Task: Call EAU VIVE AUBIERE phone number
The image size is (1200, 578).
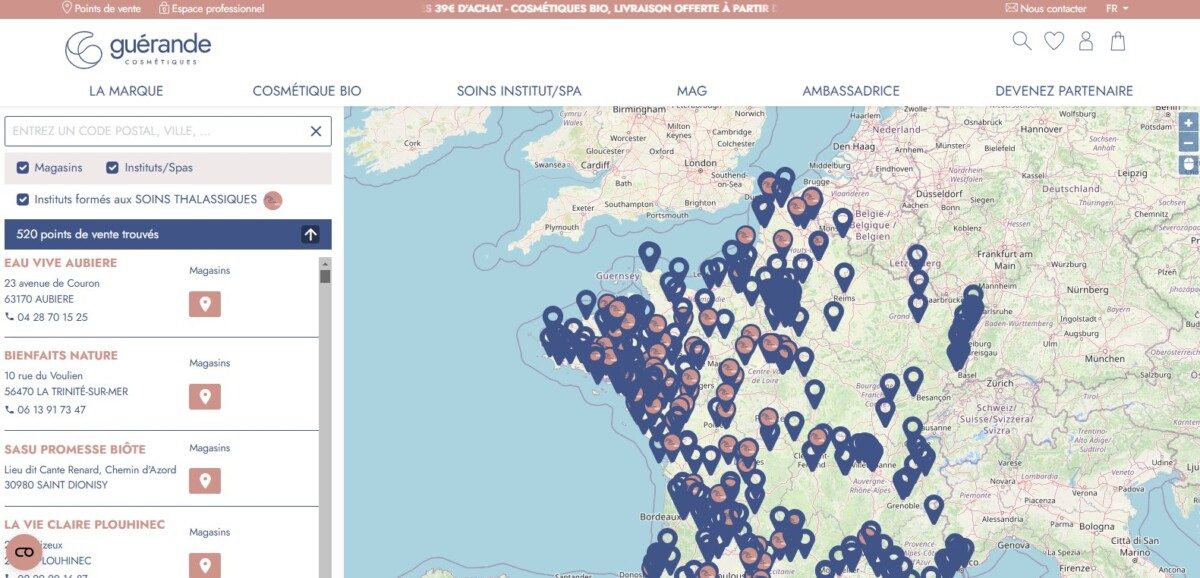Action: tap(46, 317)
